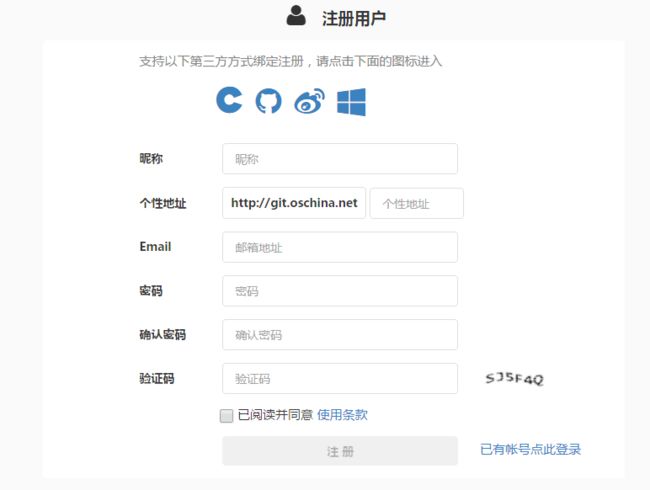The width and height of the screenshot is (650, 490).
Task: Register using the Windows icon
Action: (x=352, y=102)
